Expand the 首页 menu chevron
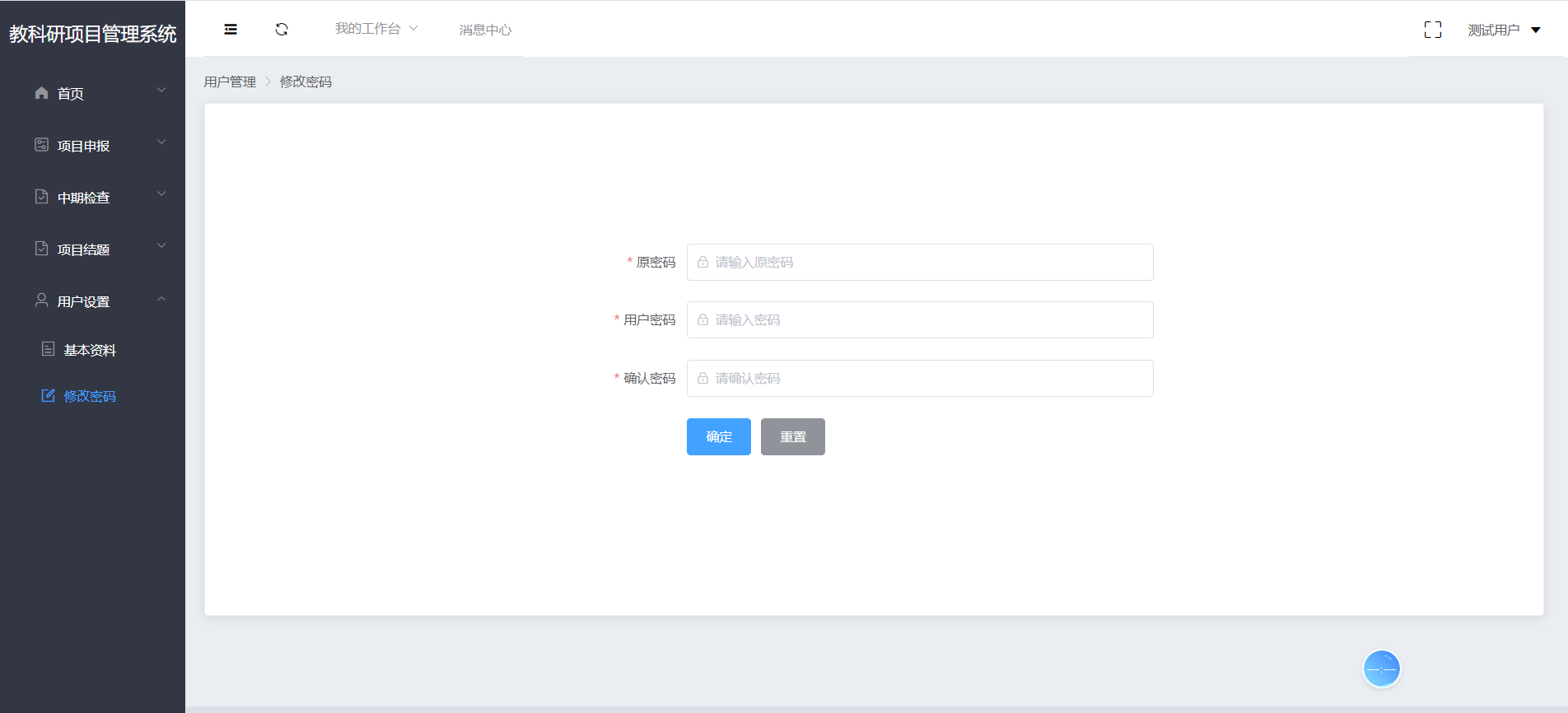The height and width of the screenshot is (713, 1568). point(161,90)
